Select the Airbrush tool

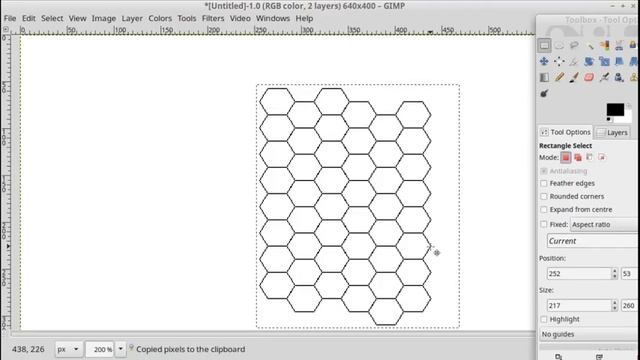[x=604, y=77]
